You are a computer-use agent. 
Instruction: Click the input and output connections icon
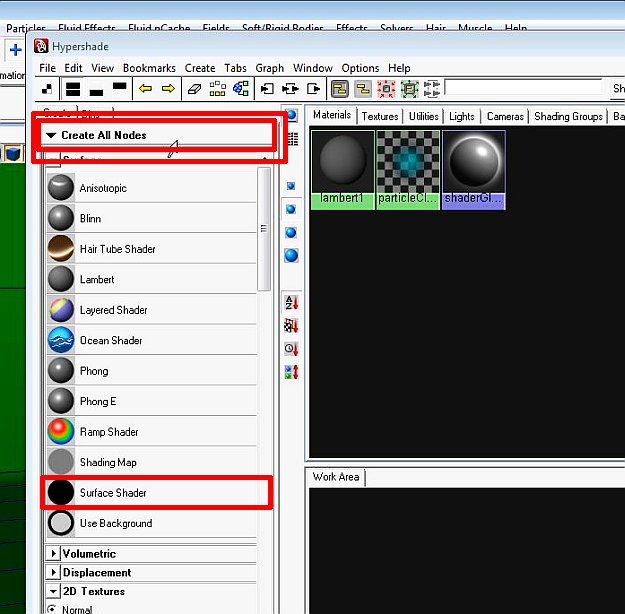pyautogui.click(x=290, y=89)
